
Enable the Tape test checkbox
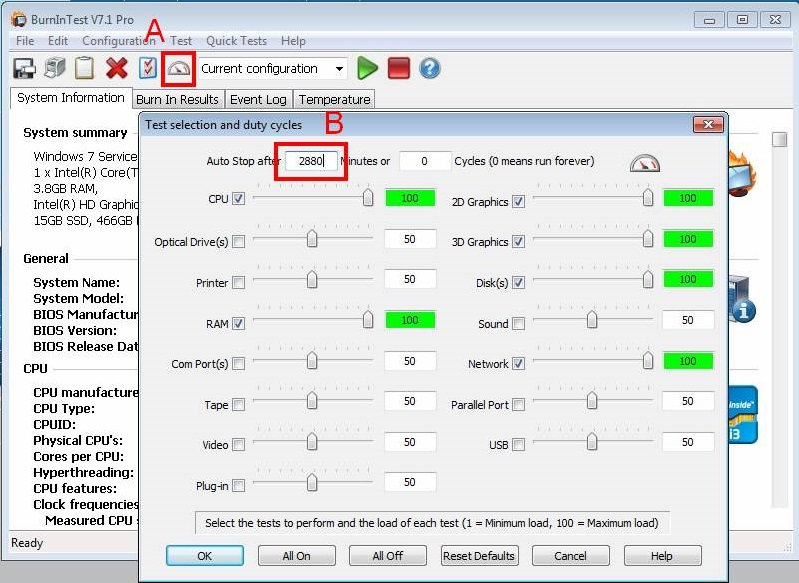click(238, 405)
